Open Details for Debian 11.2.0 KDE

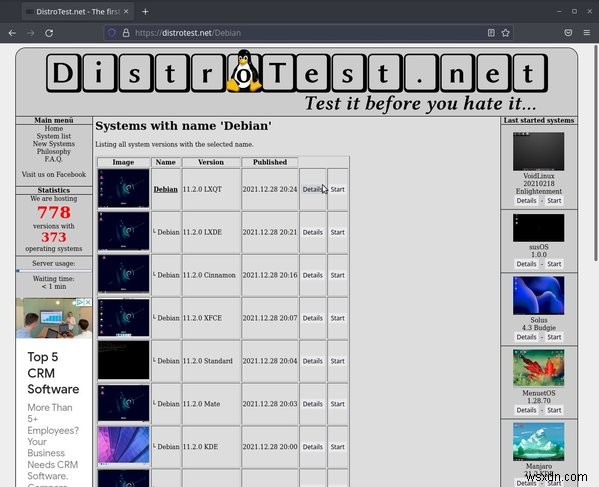pos(312,447)
